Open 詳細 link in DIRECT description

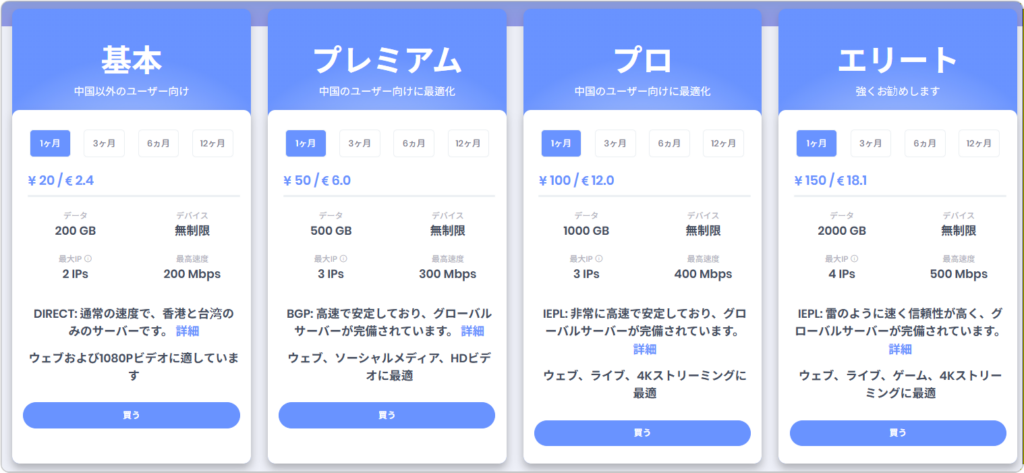187,330
